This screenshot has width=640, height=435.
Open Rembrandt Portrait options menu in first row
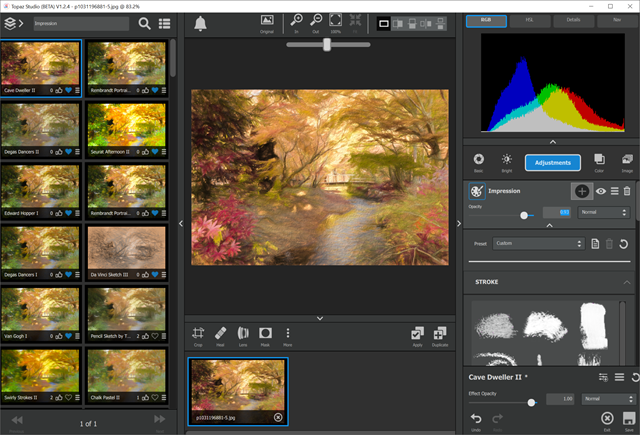click(164, 90)
